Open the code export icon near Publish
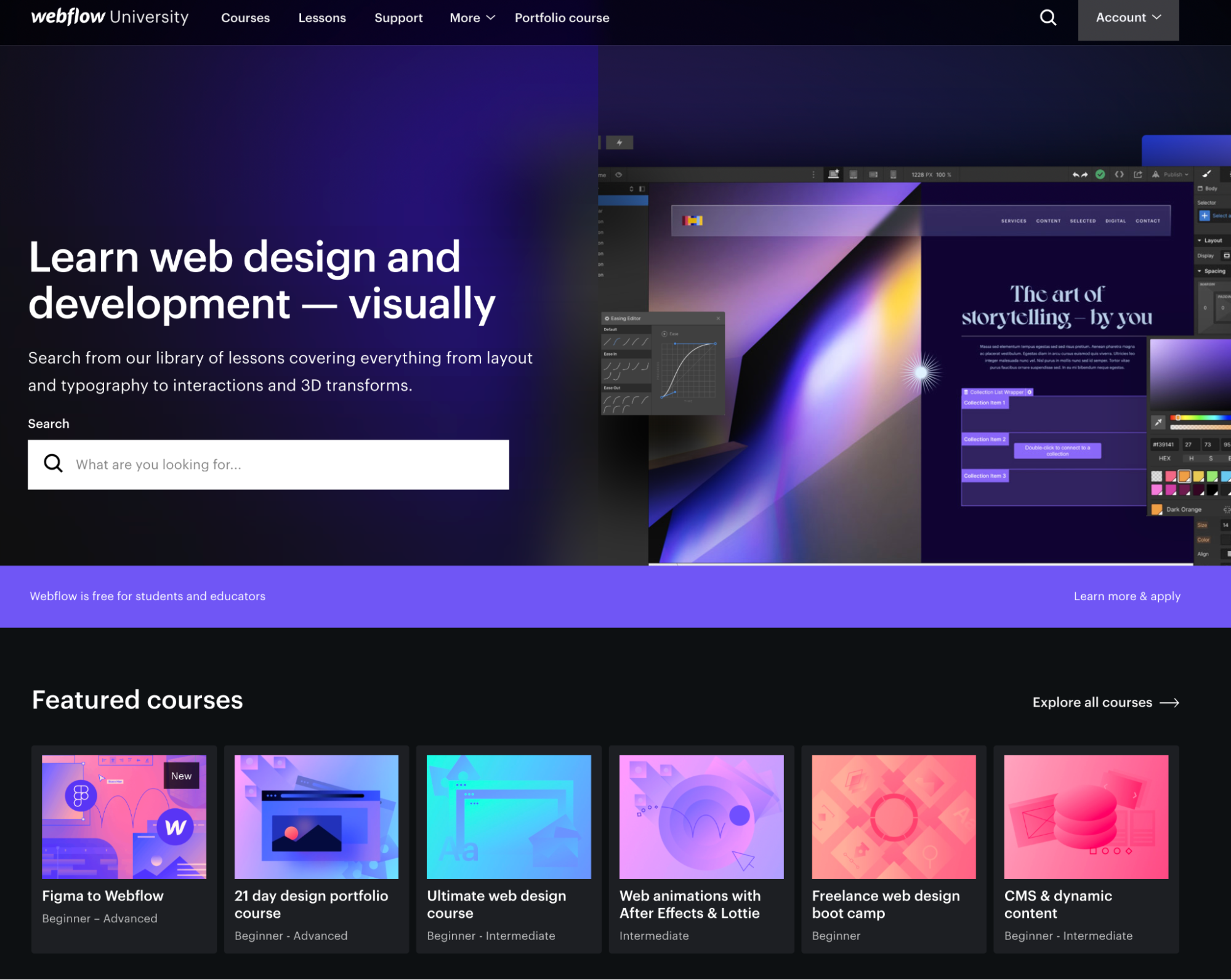This screenshot has width=1231, height=980. pyautogui.click(x=1118, y=174)
